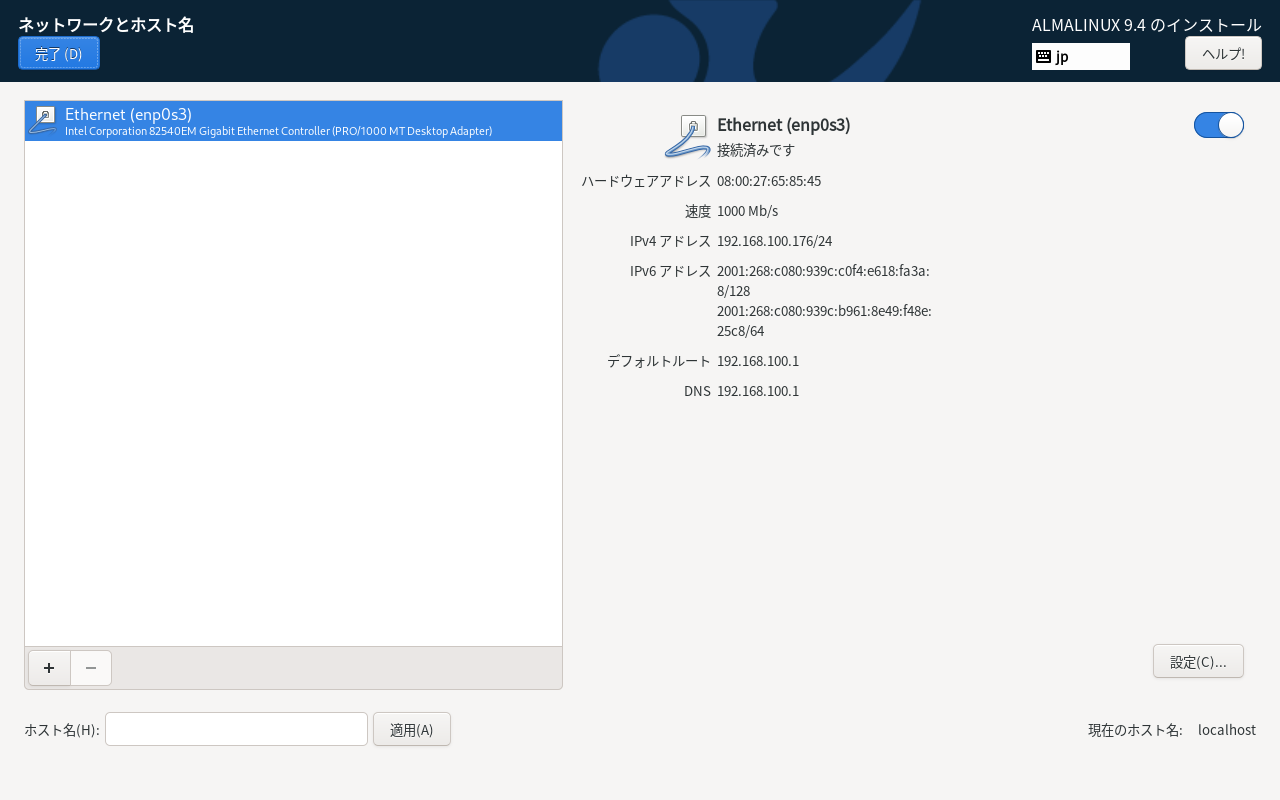Add a new network device with plus button

(x=49, y=668)
